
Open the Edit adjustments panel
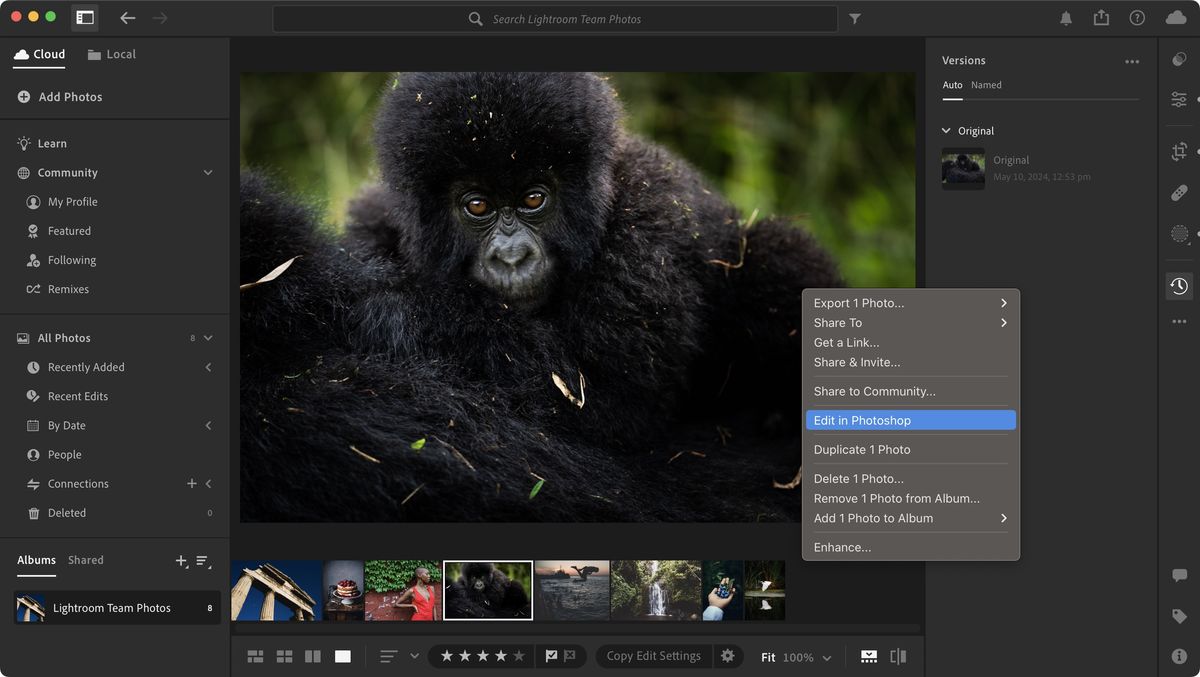[x=1178, y=99]
